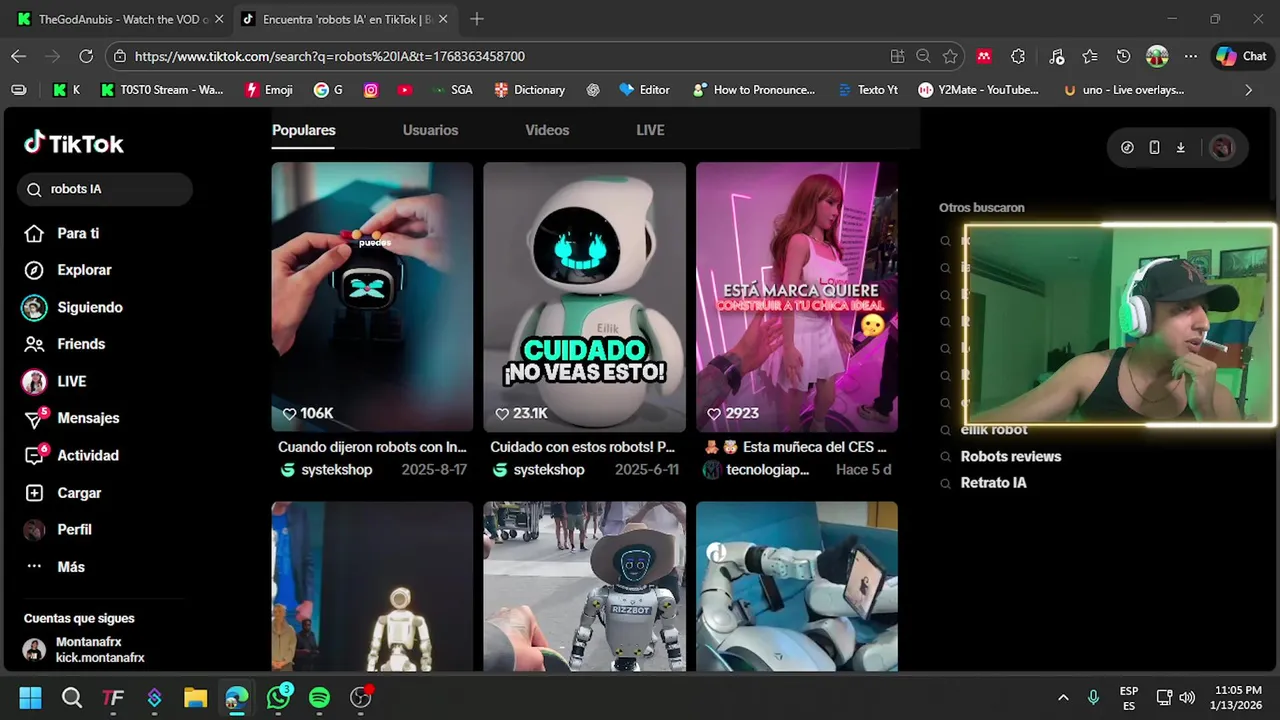Open the robot-holding-tablet video
This screenshot has width=1280, height=720.
pos(797,586)
